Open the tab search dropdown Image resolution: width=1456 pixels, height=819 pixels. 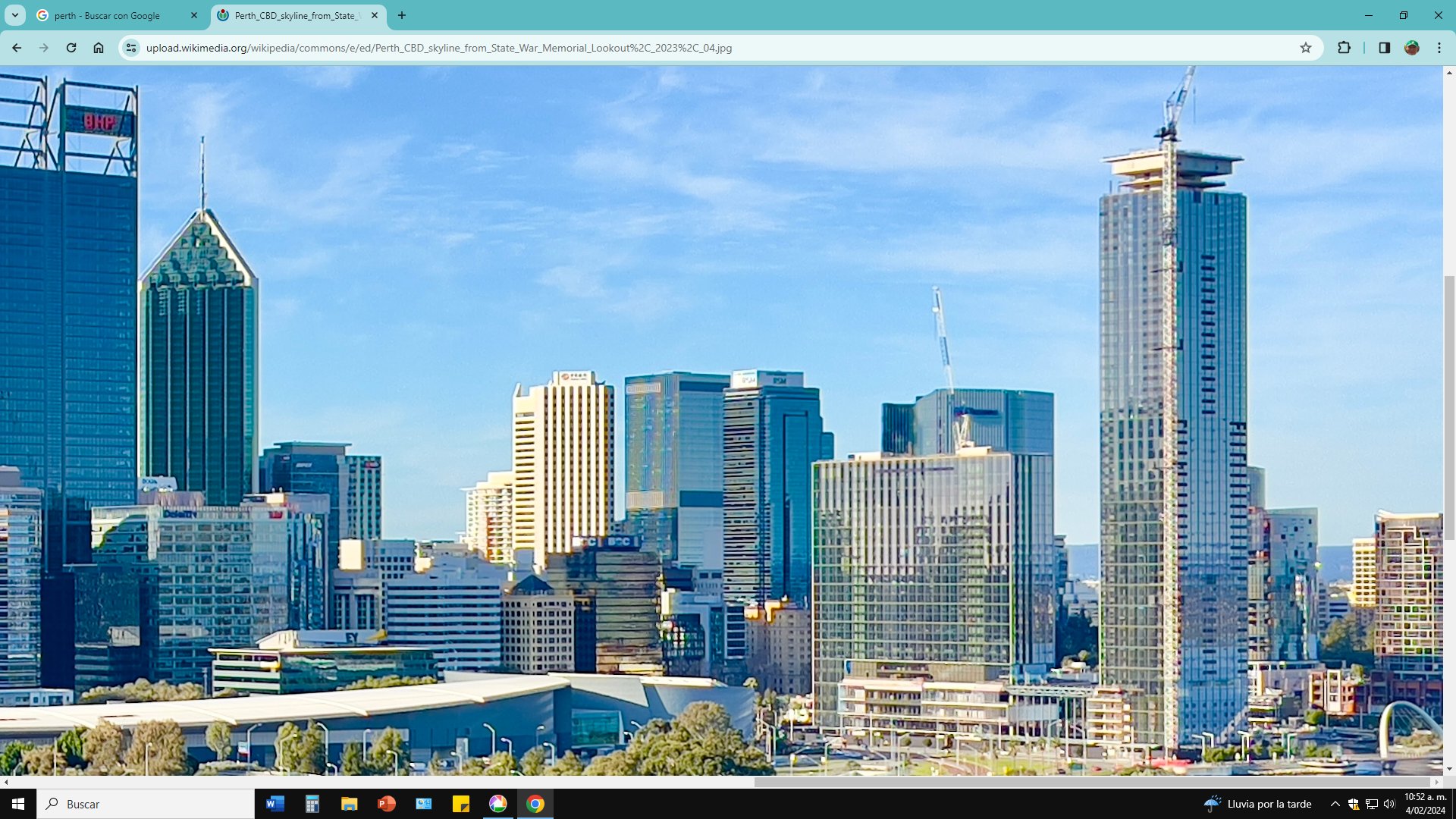17,15
